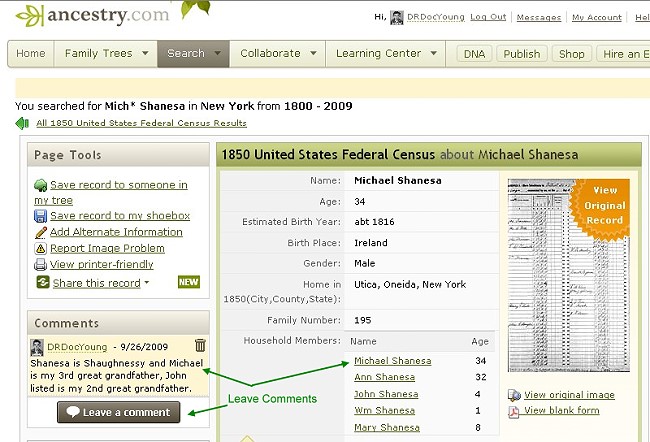This screenshot has width=650, height=442.
Task: Click Save record to my shoebox
Action: pyautogui.click(x=120, y=216)
